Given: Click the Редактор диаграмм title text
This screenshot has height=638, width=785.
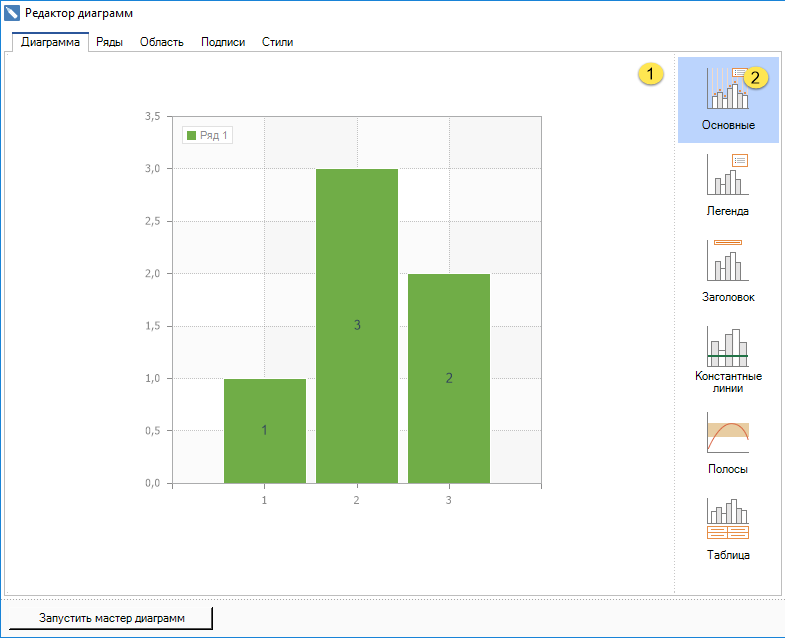Looking at the screenshot, I should pyautogui.click(x=79, y=14).
